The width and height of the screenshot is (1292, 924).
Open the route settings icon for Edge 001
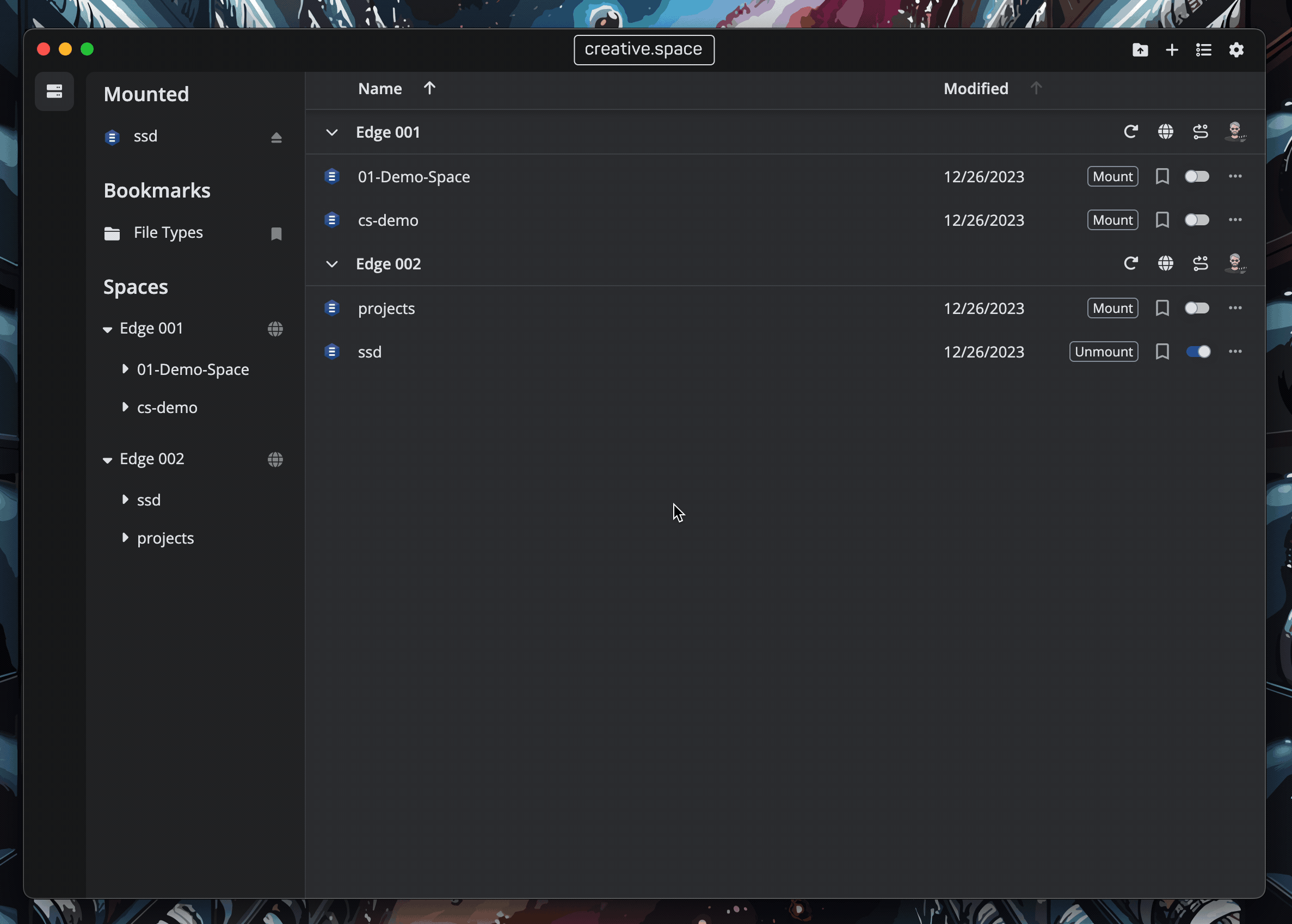click(1200, 132)
